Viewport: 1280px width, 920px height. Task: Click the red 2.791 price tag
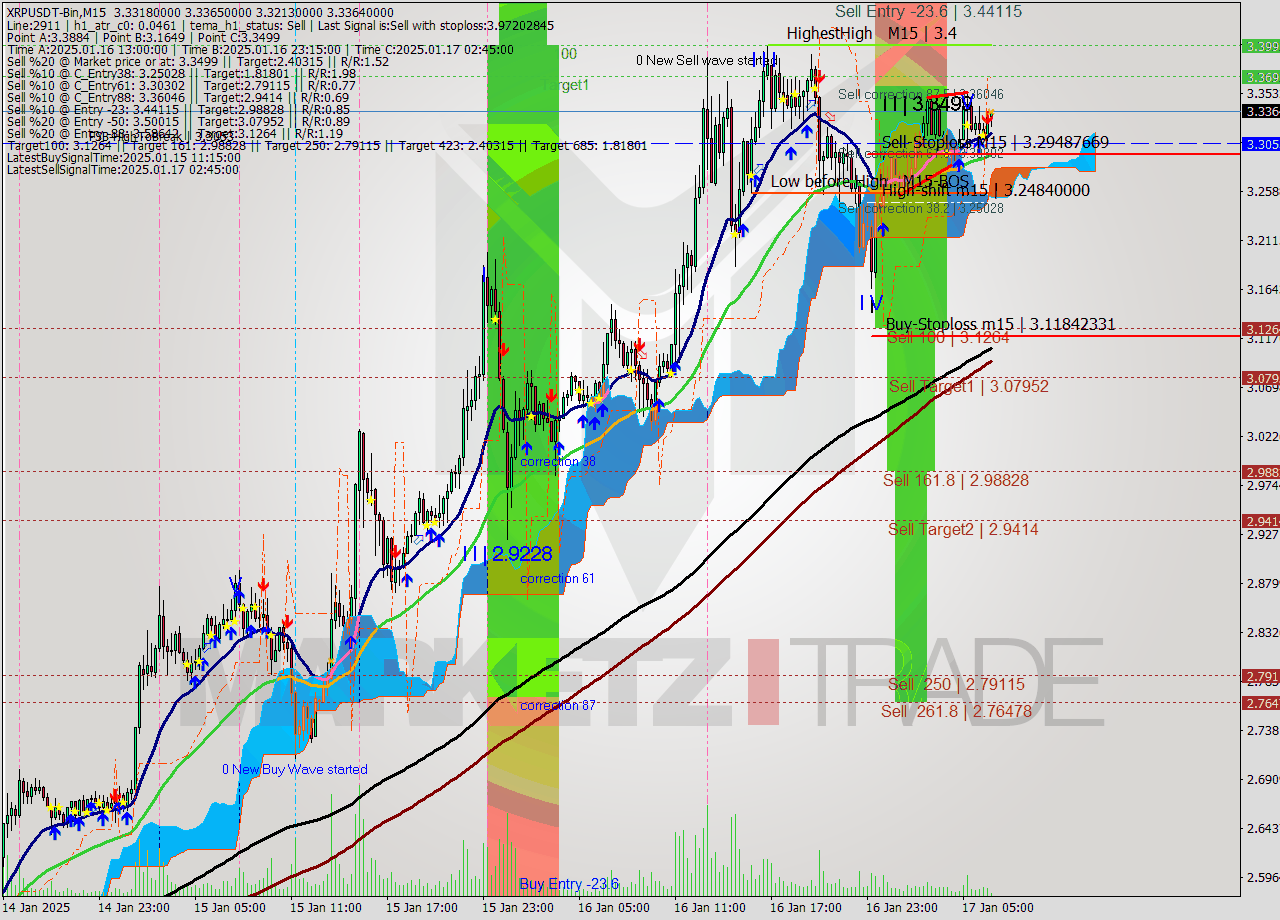tap(1260, 677)
